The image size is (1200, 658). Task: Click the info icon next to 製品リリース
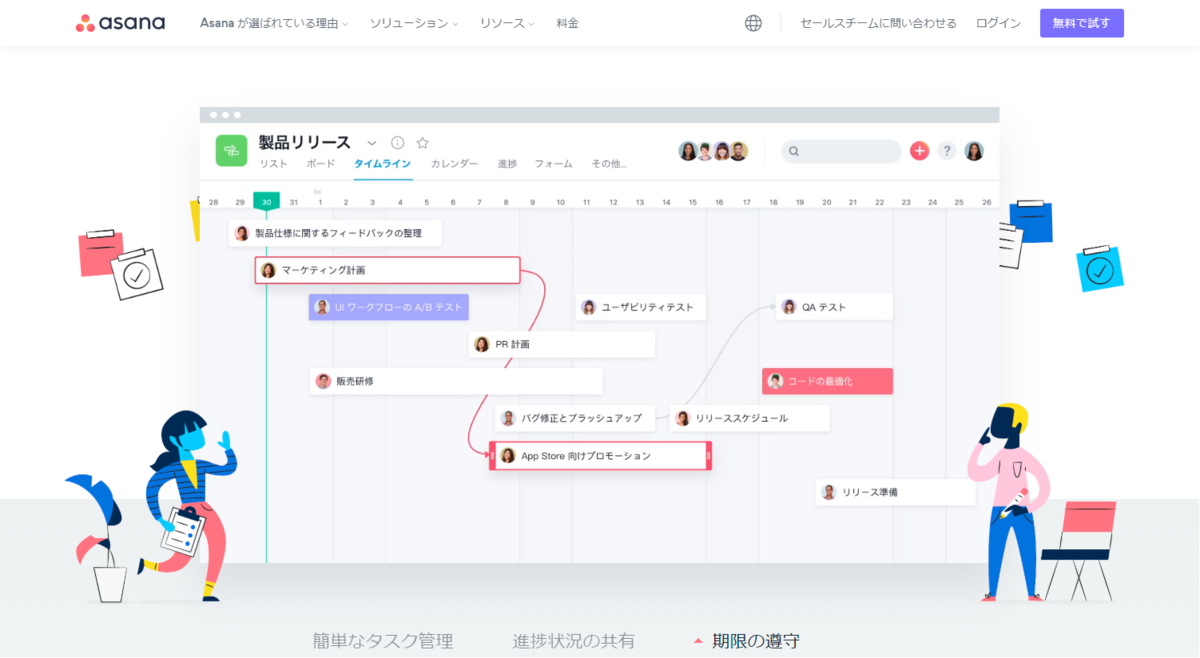point(397,142)
